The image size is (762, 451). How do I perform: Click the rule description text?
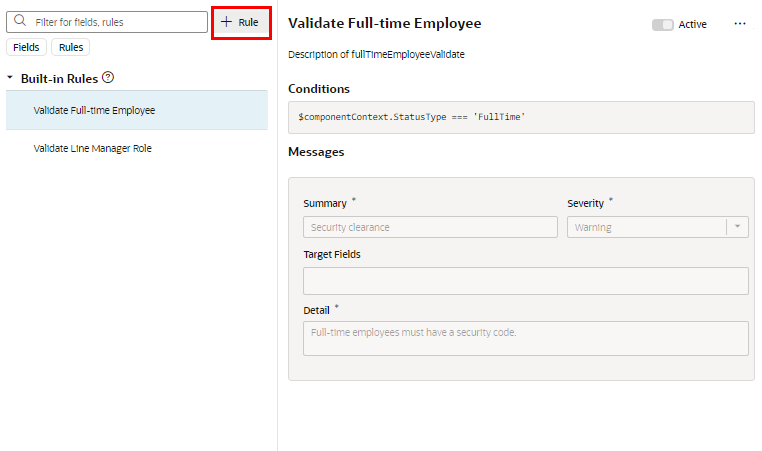tap(376, 54)
